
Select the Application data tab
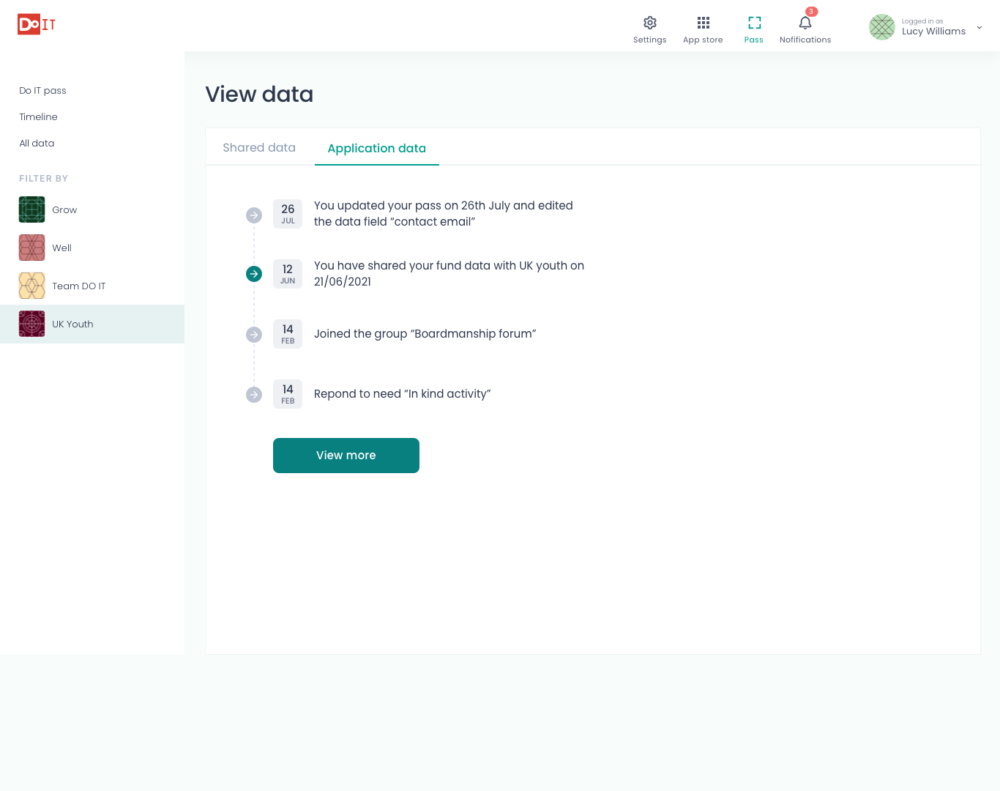376,148
